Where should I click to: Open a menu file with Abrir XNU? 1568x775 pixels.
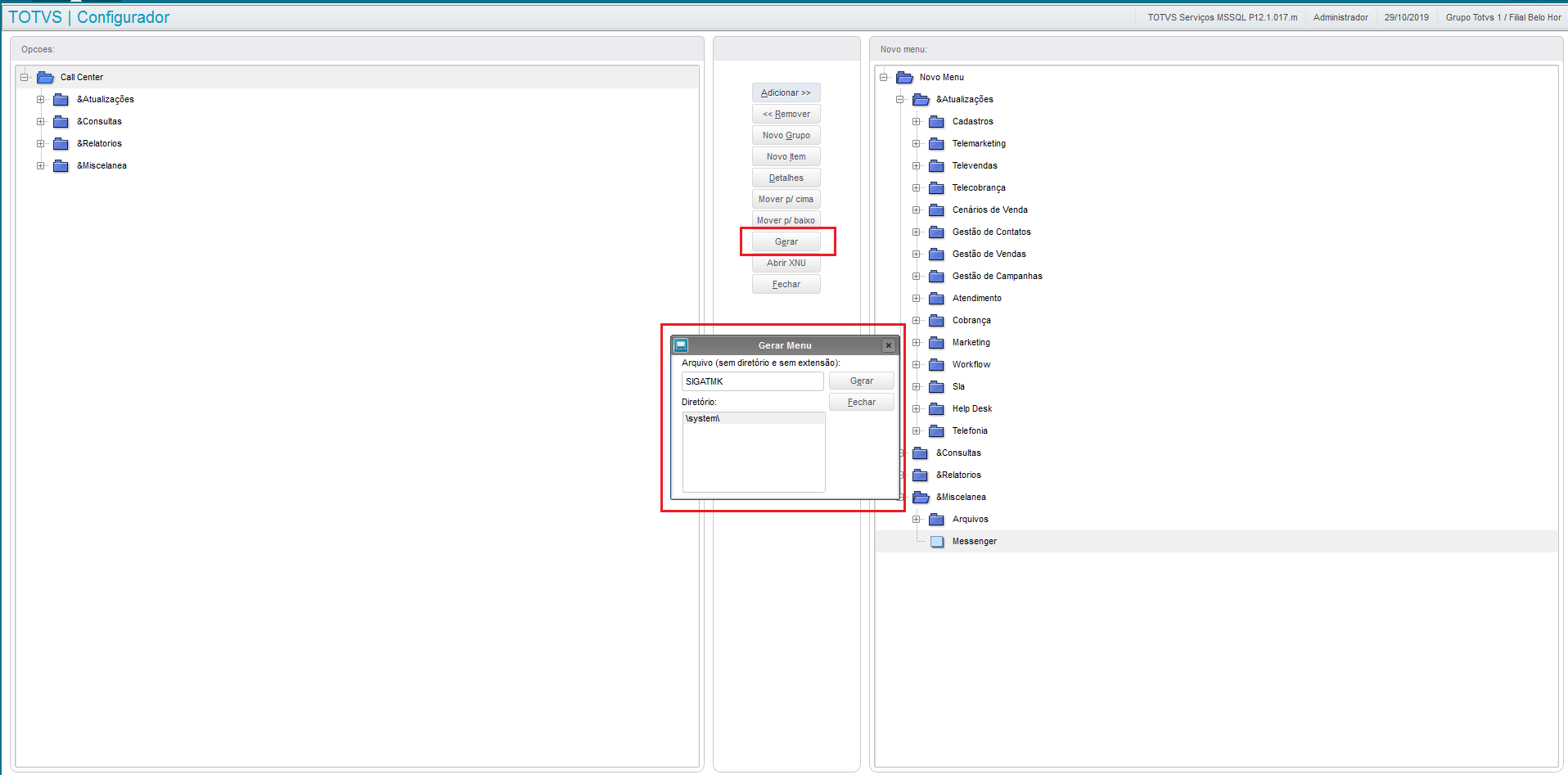click(x=786, y=263)
